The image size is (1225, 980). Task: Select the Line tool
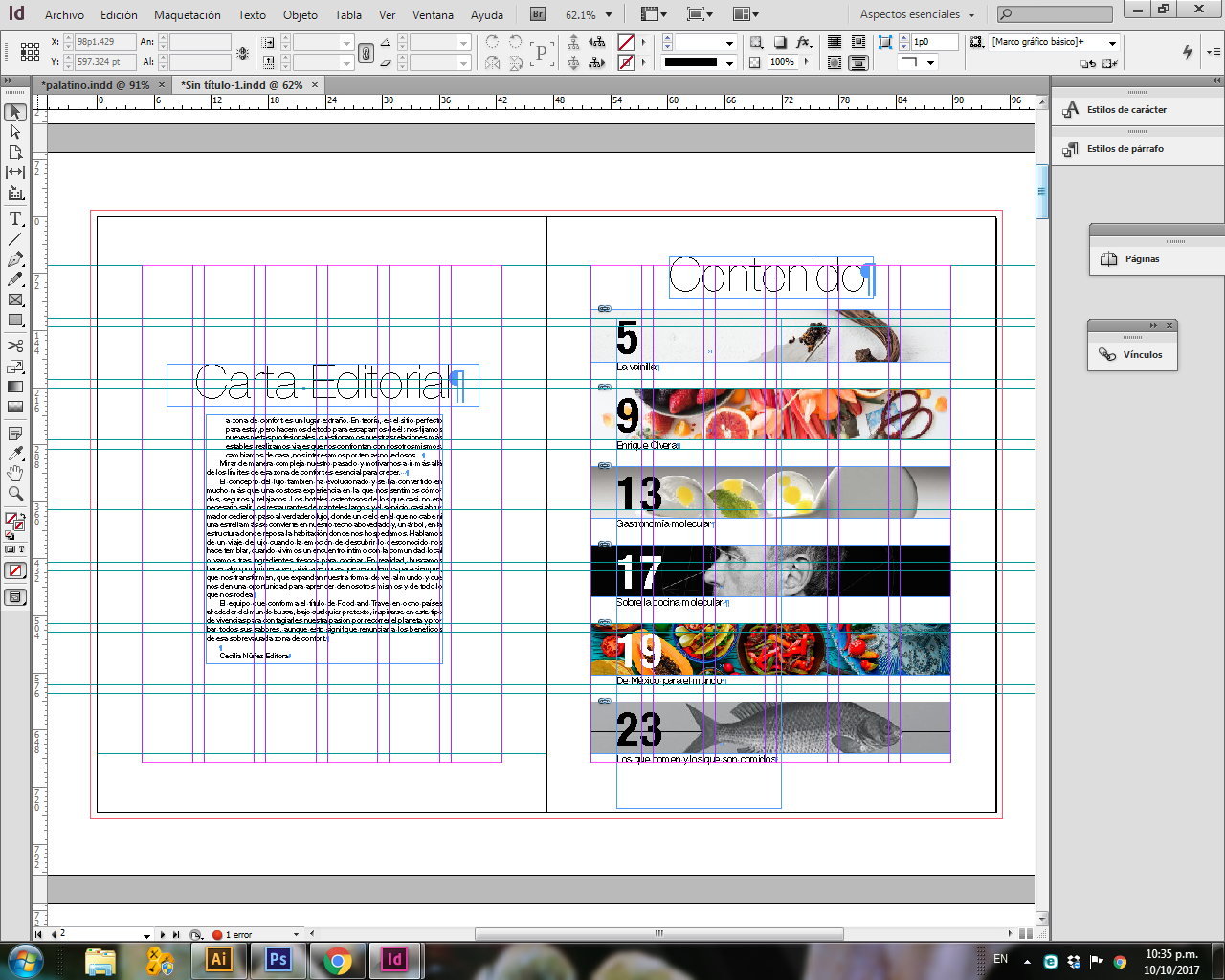pyautogui.click(x=15, y=239)
